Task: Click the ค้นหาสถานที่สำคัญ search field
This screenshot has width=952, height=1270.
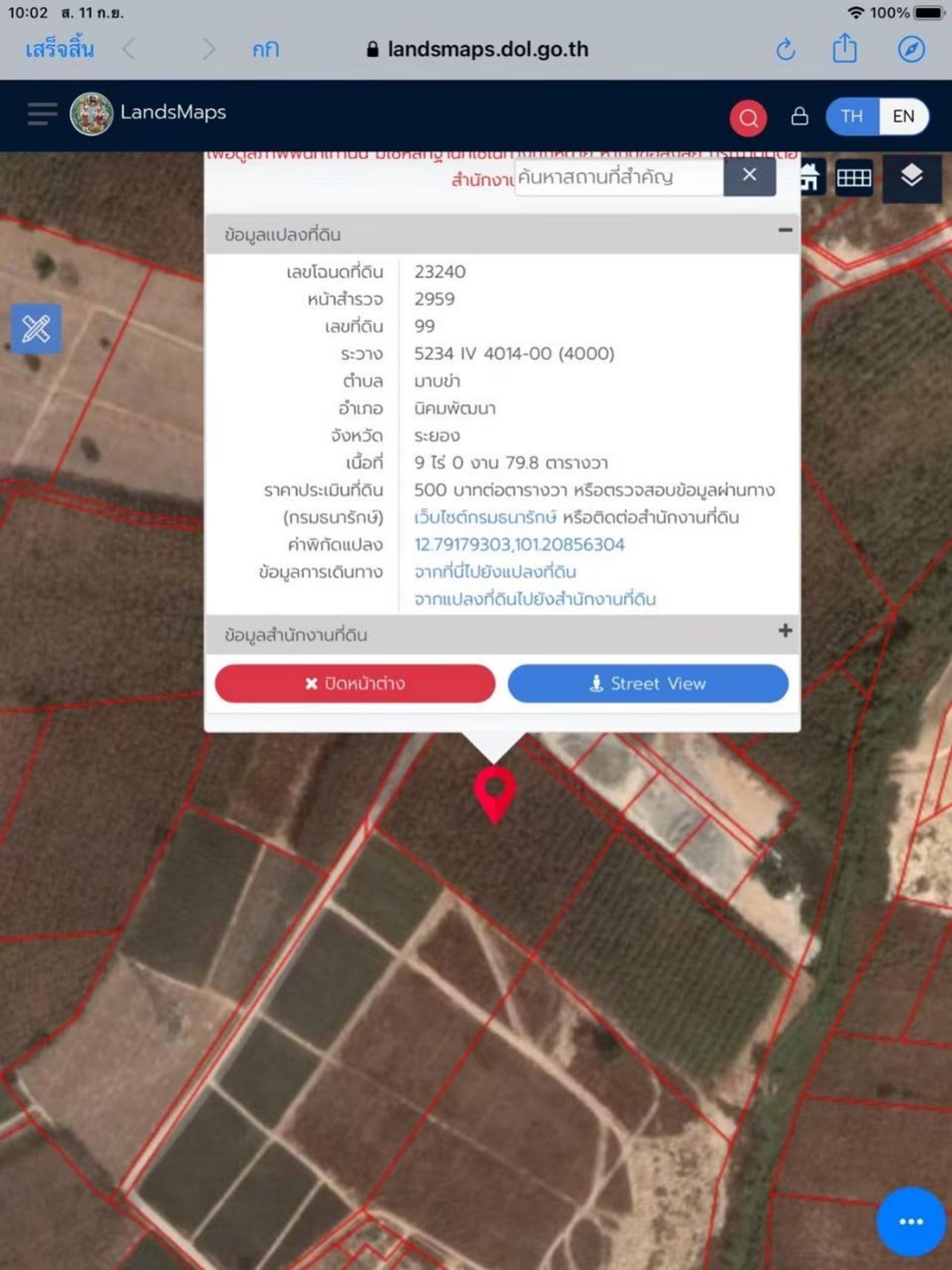Action: (618, 177)
